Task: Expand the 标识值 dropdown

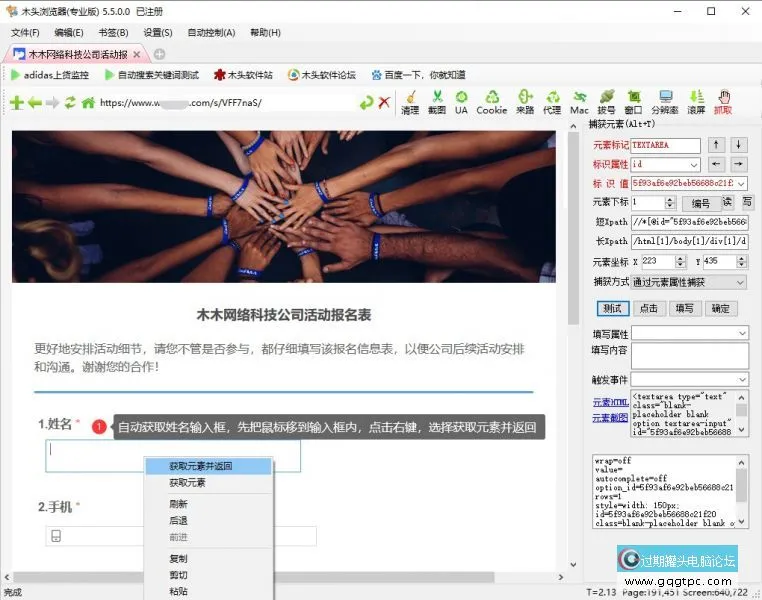Action: [x=741, y=184]
